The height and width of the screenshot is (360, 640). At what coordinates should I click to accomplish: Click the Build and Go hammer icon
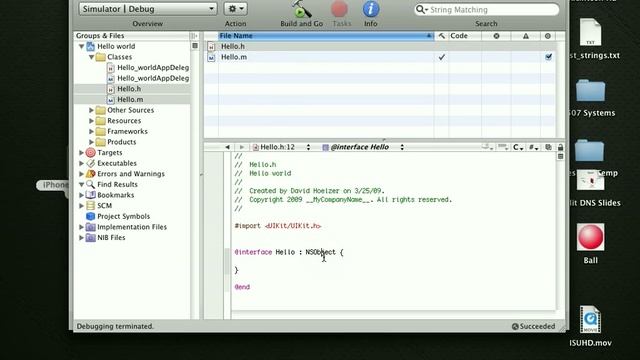(301, 9)
